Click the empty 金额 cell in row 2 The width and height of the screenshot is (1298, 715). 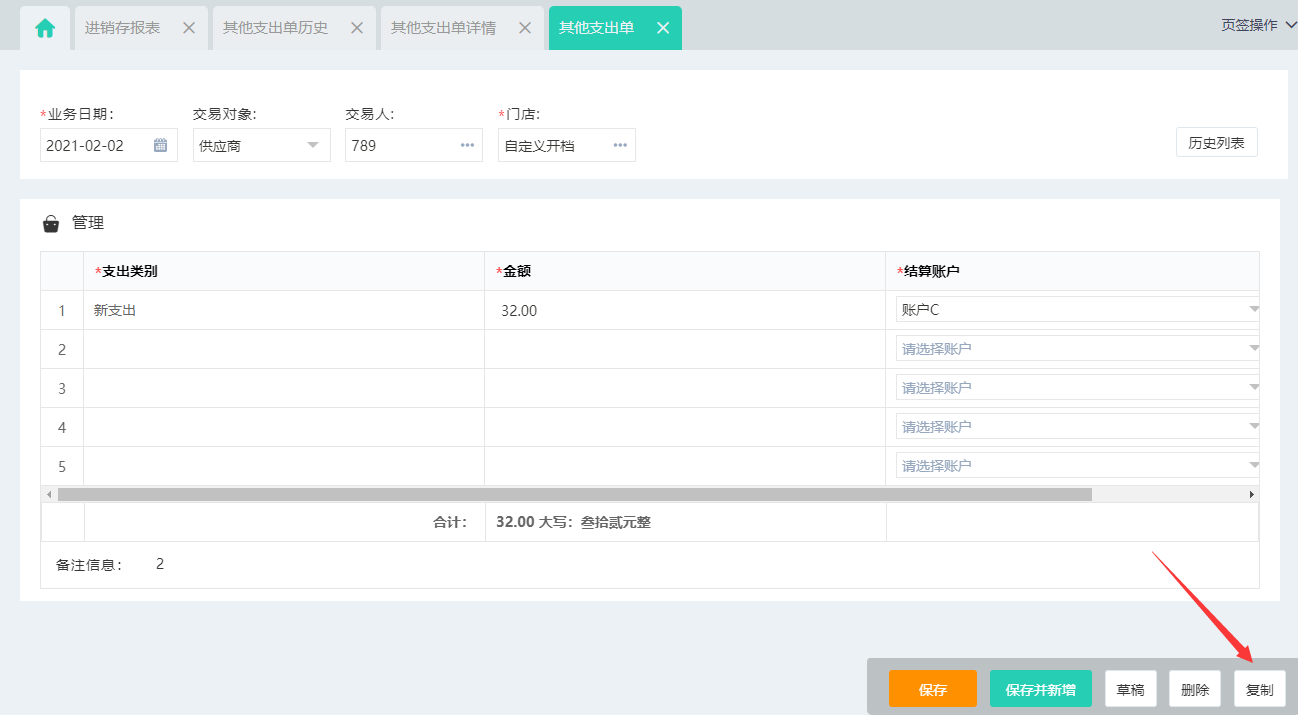(x=685, y=349)
